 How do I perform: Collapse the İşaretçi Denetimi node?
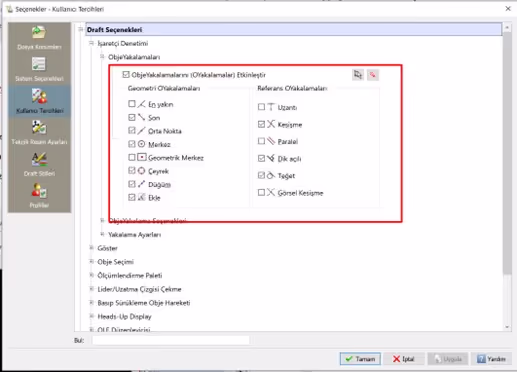(x=91, y=43)
